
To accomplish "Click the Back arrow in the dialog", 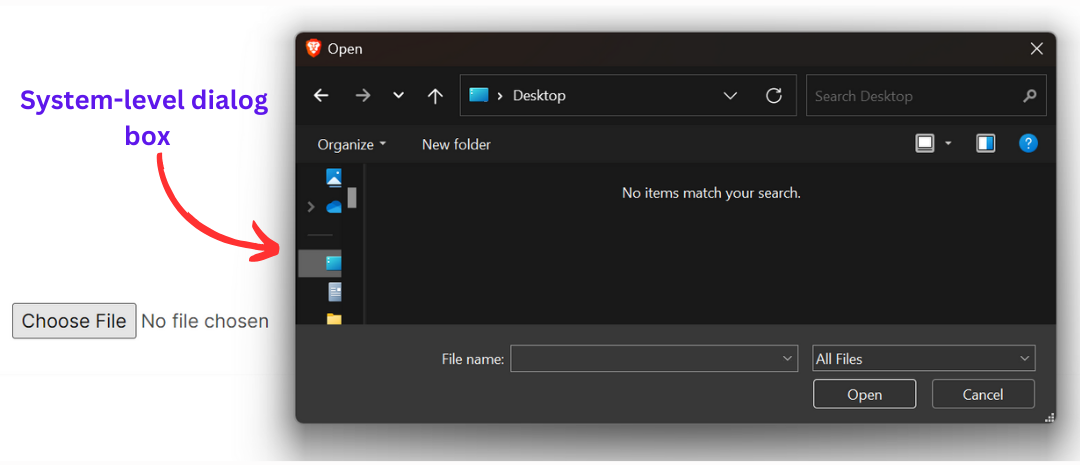I will (321, 96).
